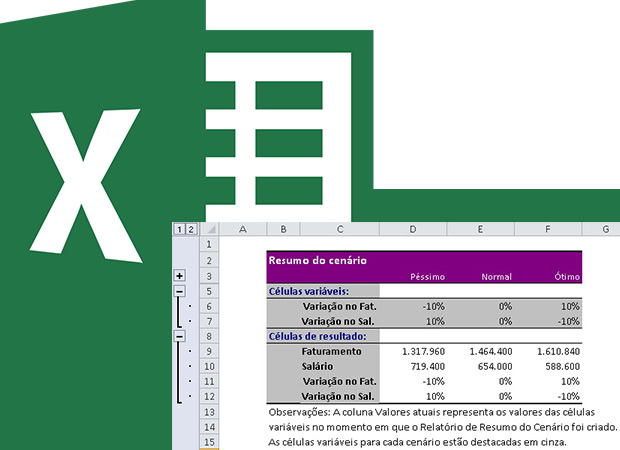Click -10% in row 7 Ótimo column

pyautogui.click(x=569, y=321)
